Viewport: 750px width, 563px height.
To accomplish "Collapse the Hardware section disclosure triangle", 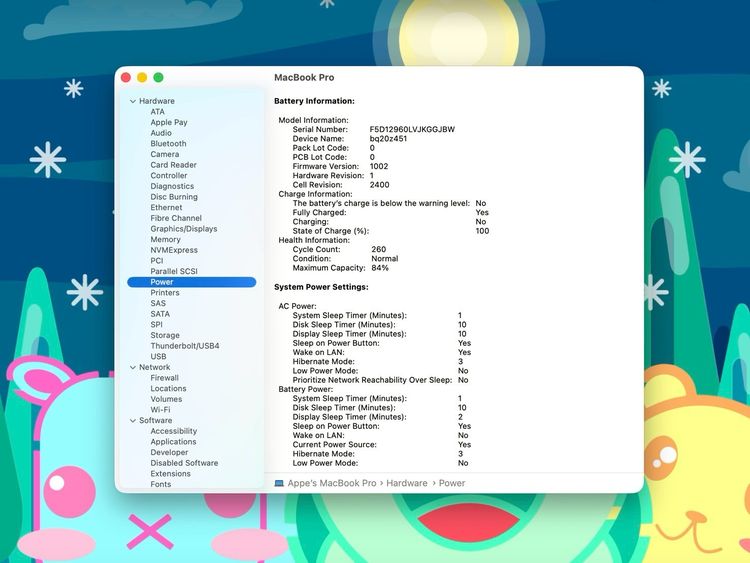I will click(x=132, y=101).
